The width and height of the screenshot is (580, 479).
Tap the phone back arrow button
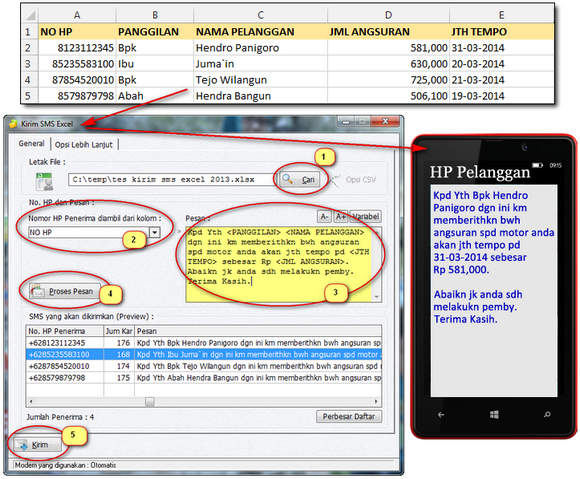pos(441,415)
